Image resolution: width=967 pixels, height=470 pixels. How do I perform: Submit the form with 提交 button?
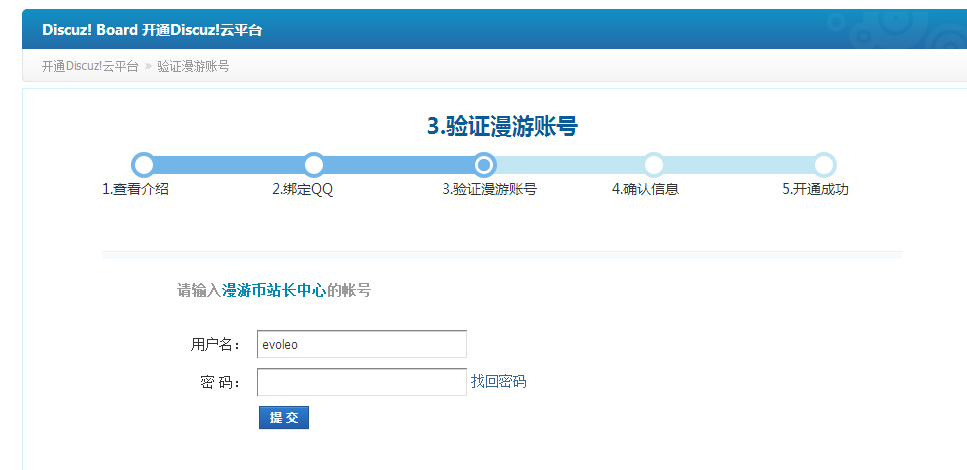284,418
